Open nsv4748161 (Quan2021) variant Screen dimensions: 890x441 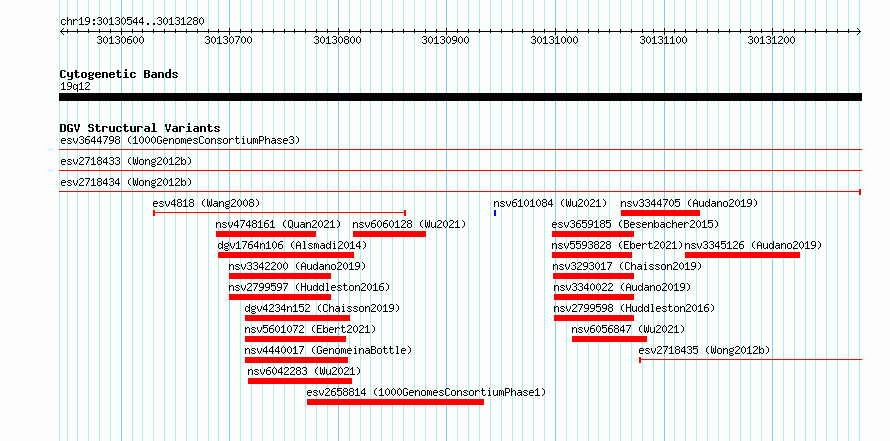point(278,224)
